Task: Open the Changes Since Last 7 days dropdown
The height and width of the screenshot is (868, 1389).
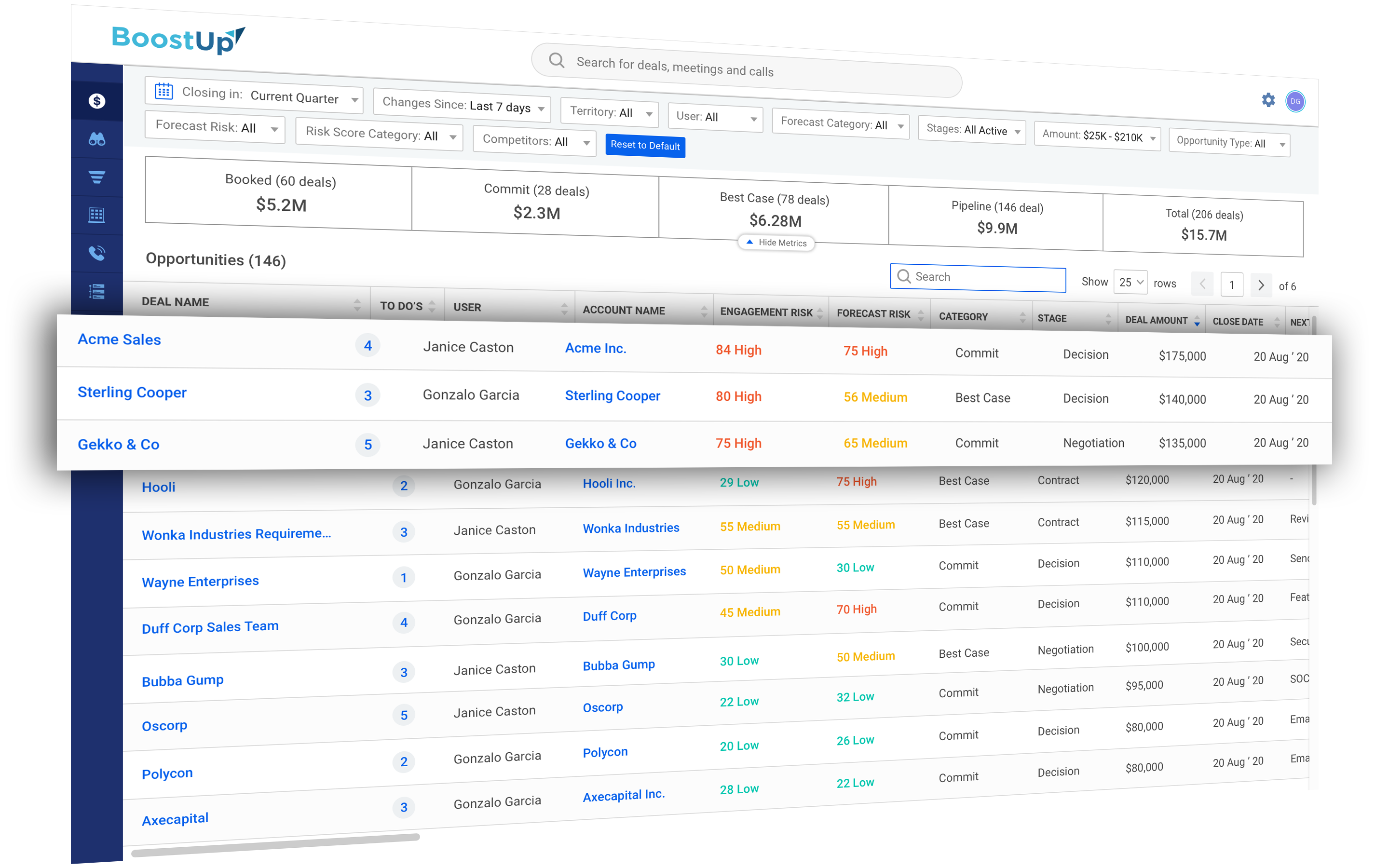Action: click(x=462, y=106)
